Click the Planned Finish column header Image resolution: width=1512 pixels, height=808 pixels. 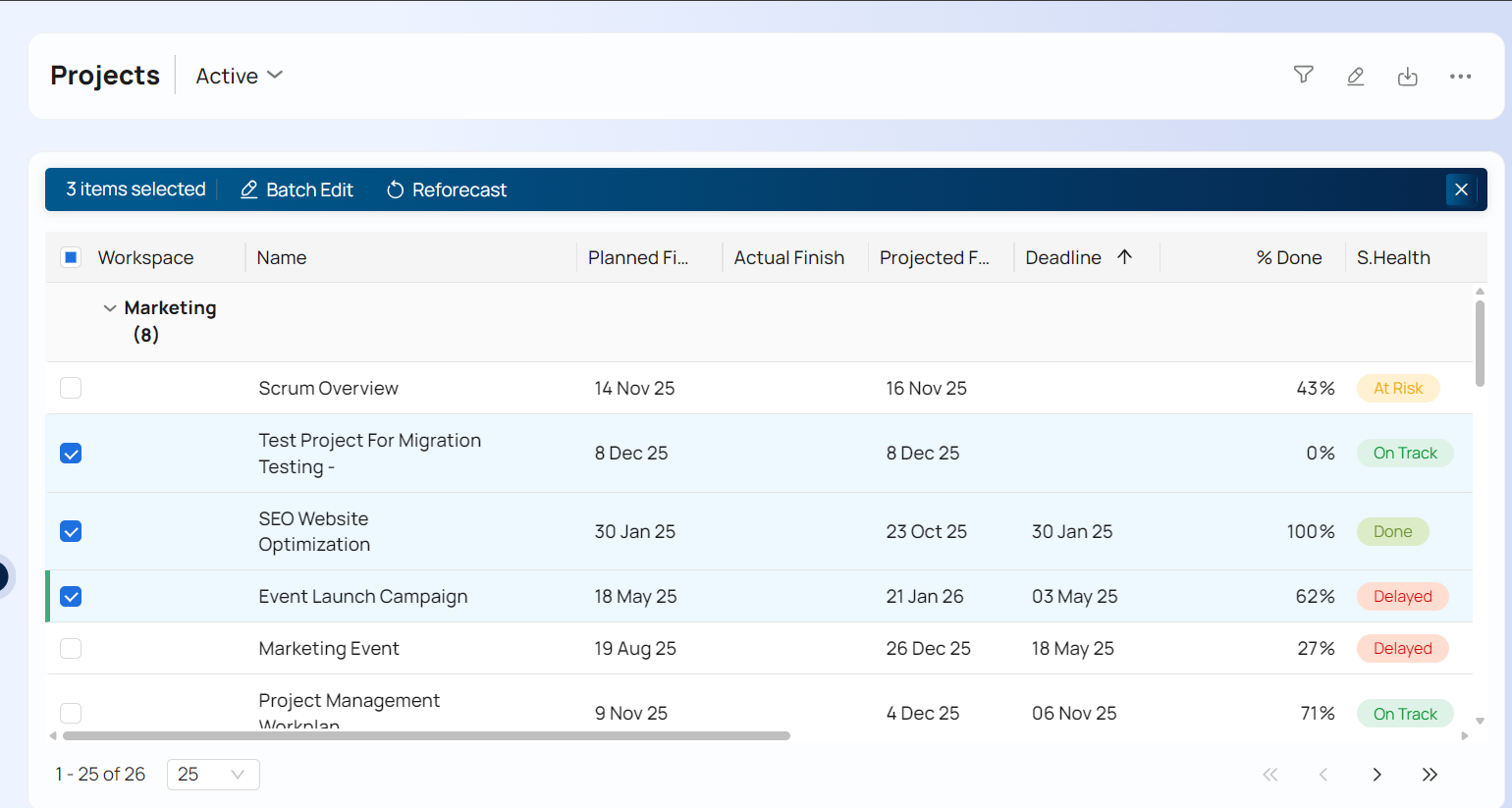point(638,257)
